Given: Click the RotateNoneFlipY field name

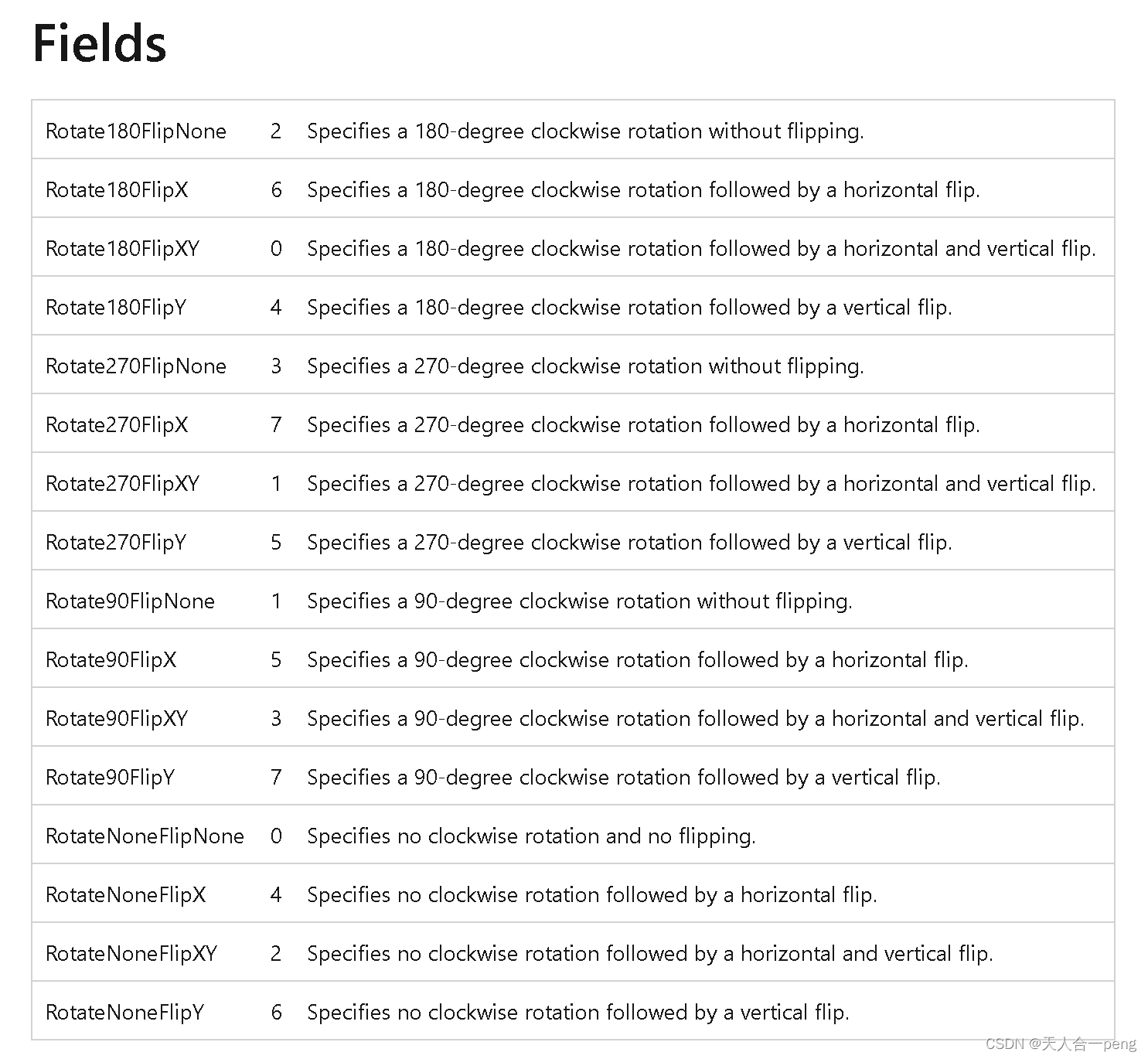Looking at the screenshot, I should (125, 1012).
